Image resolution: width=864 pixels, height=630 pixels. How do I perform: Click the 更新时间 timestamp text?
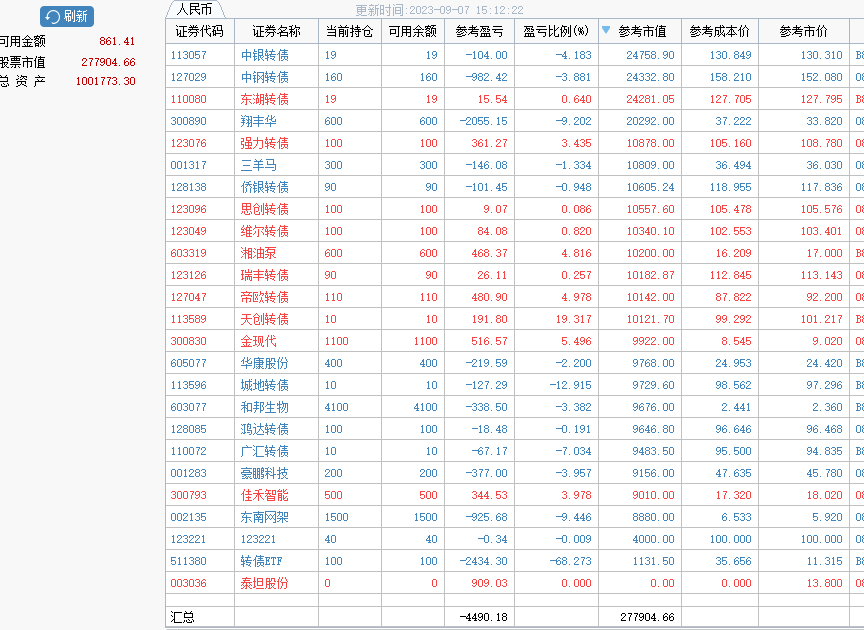pyautogui.click(x=439, y=10)
